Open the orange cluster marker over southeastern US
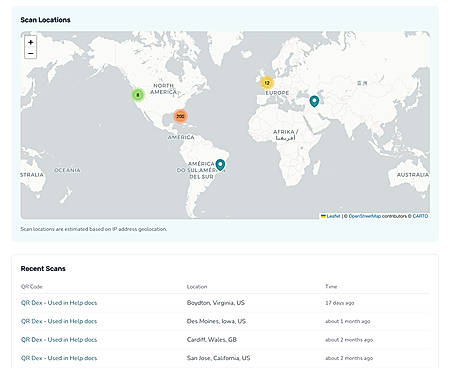This screenshot has height=368, width=450. (x=180, y=116)
